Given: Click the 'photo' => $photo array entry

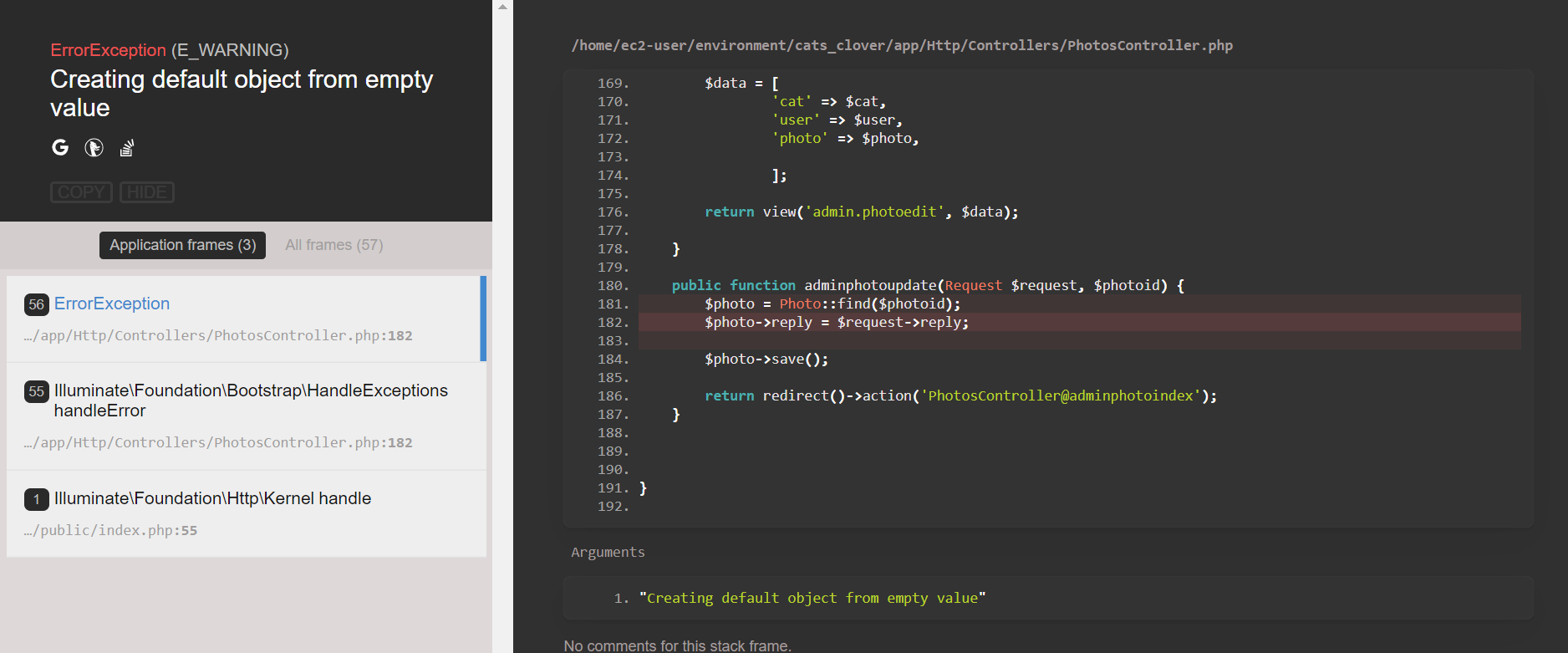Looking at the screenshot, I should 845,138.
